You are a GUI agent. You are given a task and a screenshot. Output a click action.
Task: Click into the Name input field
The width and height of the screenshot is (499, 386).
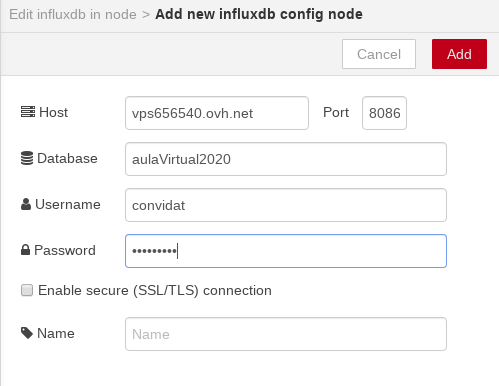(x=286, y=334)
